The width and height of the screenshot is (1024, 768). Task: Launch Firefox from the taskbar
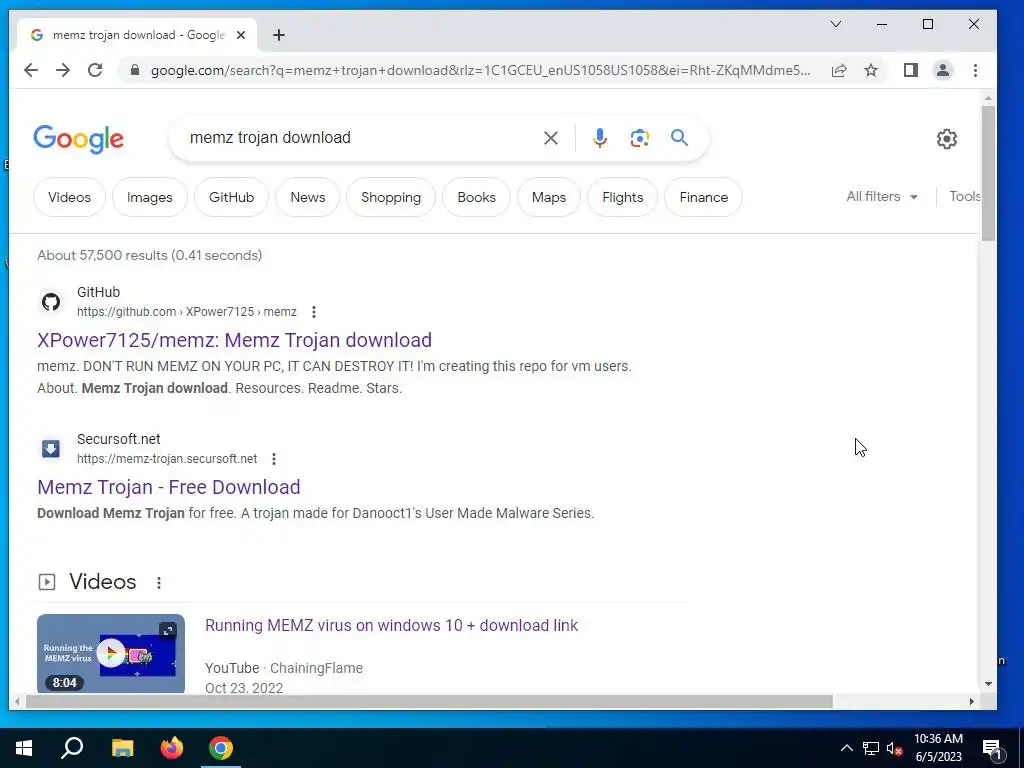pos(172,748)
